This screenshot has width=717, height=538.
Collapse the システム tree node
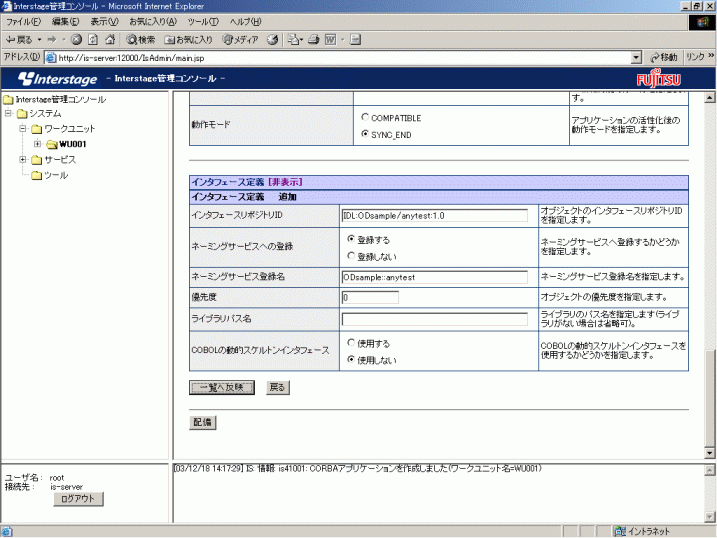8,113
